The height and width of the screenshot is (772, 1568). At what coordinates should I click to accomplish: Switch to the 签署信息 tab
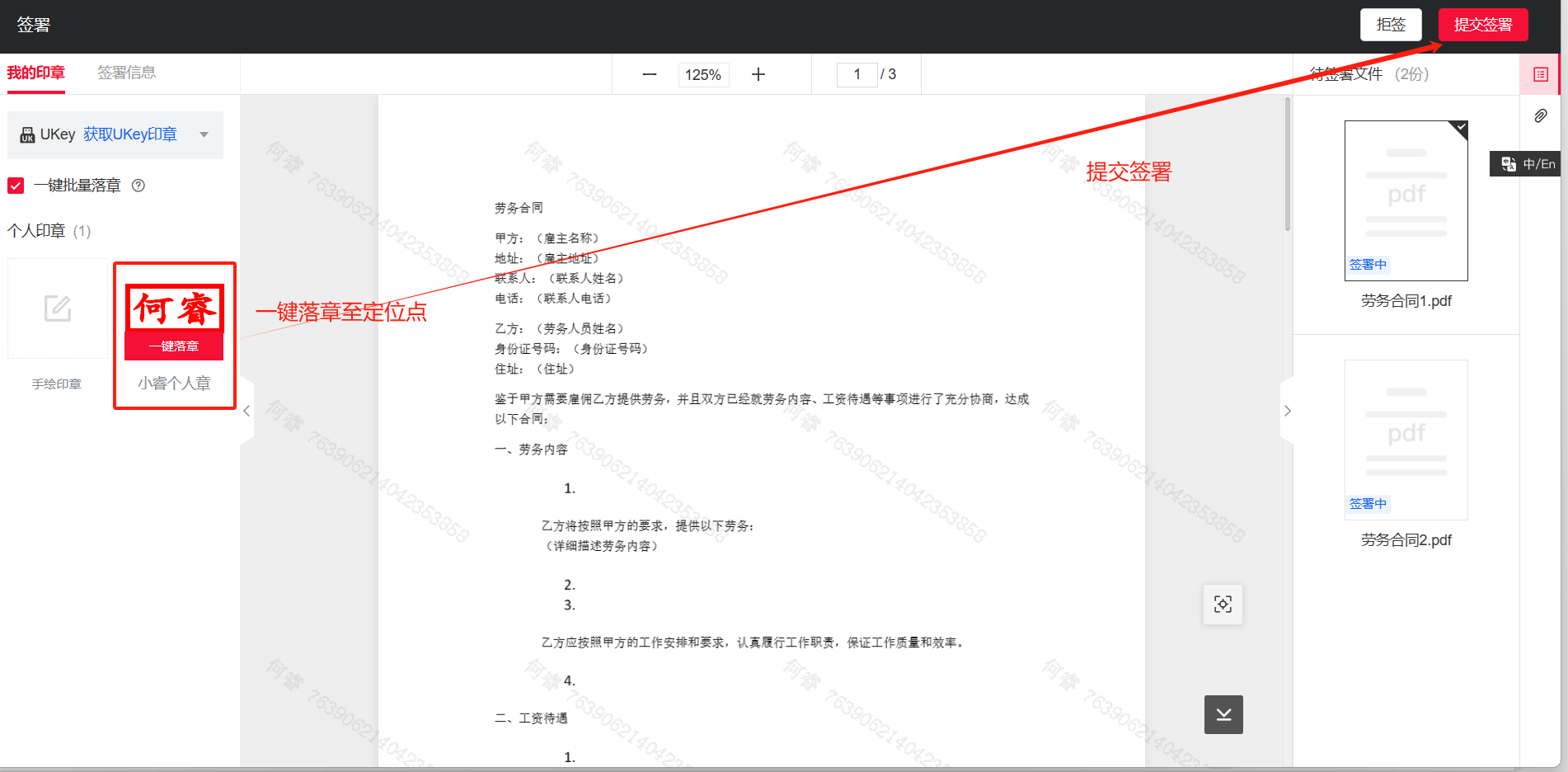[126, 73]
